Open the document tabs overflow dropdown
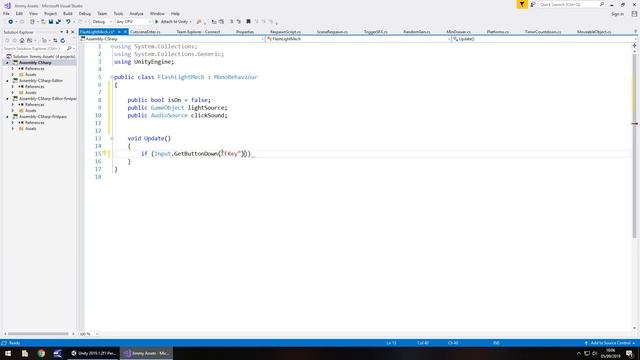Screen dimensions: 640x360 pyautogui.click(x=635, y=32)
